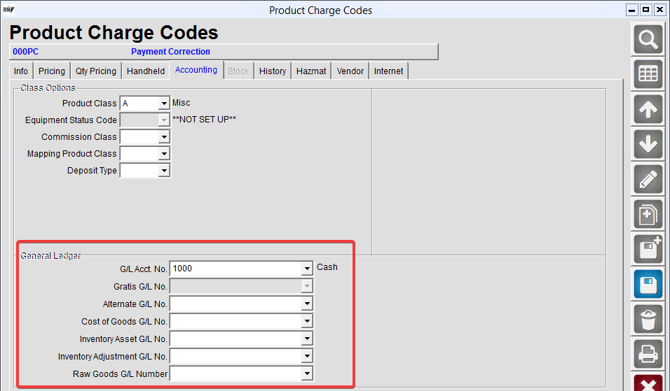Save record with the blue disk icon
This screenshot has width=670, height=391.
(648, 284)
